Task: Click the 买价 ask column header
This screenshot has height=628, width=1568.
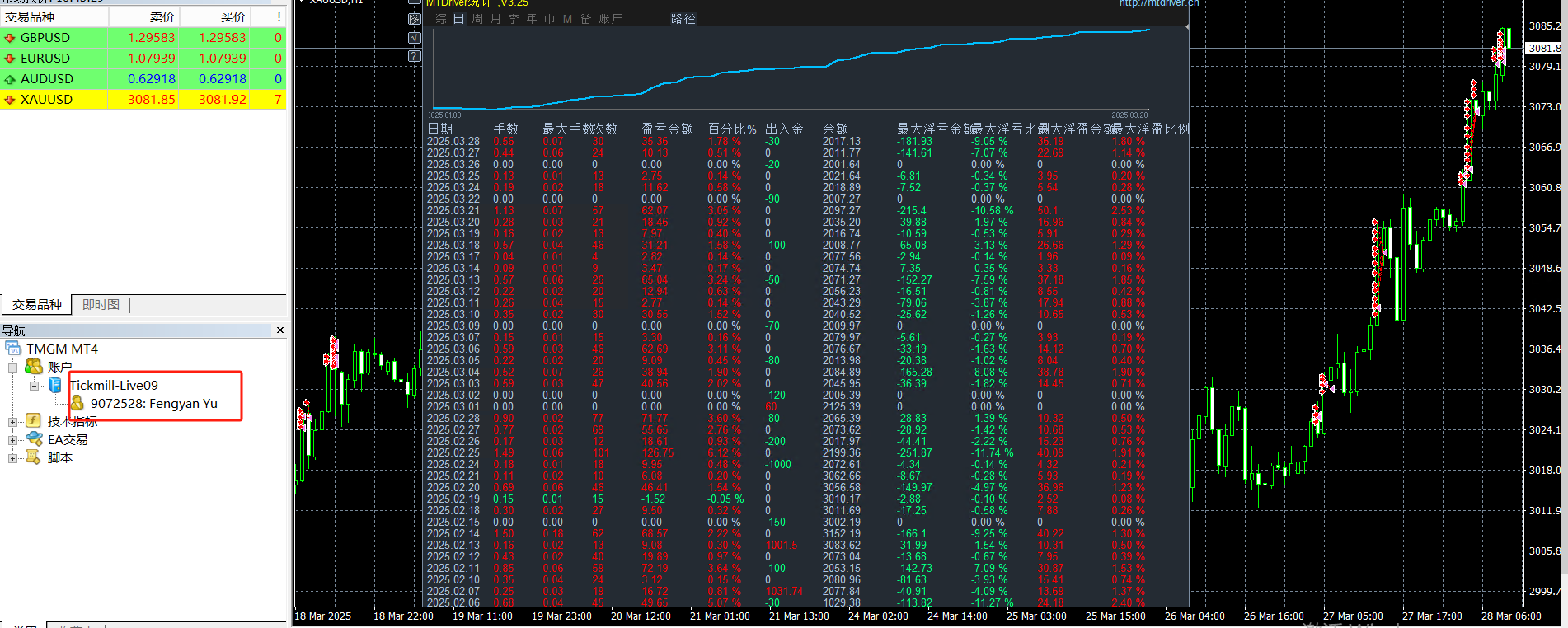Action: pos(215,17)
